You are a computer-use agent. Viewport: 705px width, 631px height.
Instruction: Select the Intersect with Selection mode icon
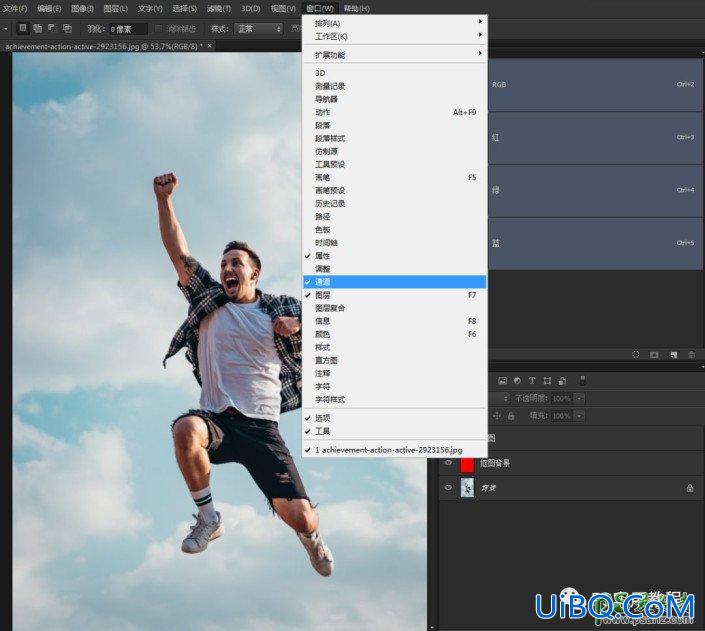point(67,28)
